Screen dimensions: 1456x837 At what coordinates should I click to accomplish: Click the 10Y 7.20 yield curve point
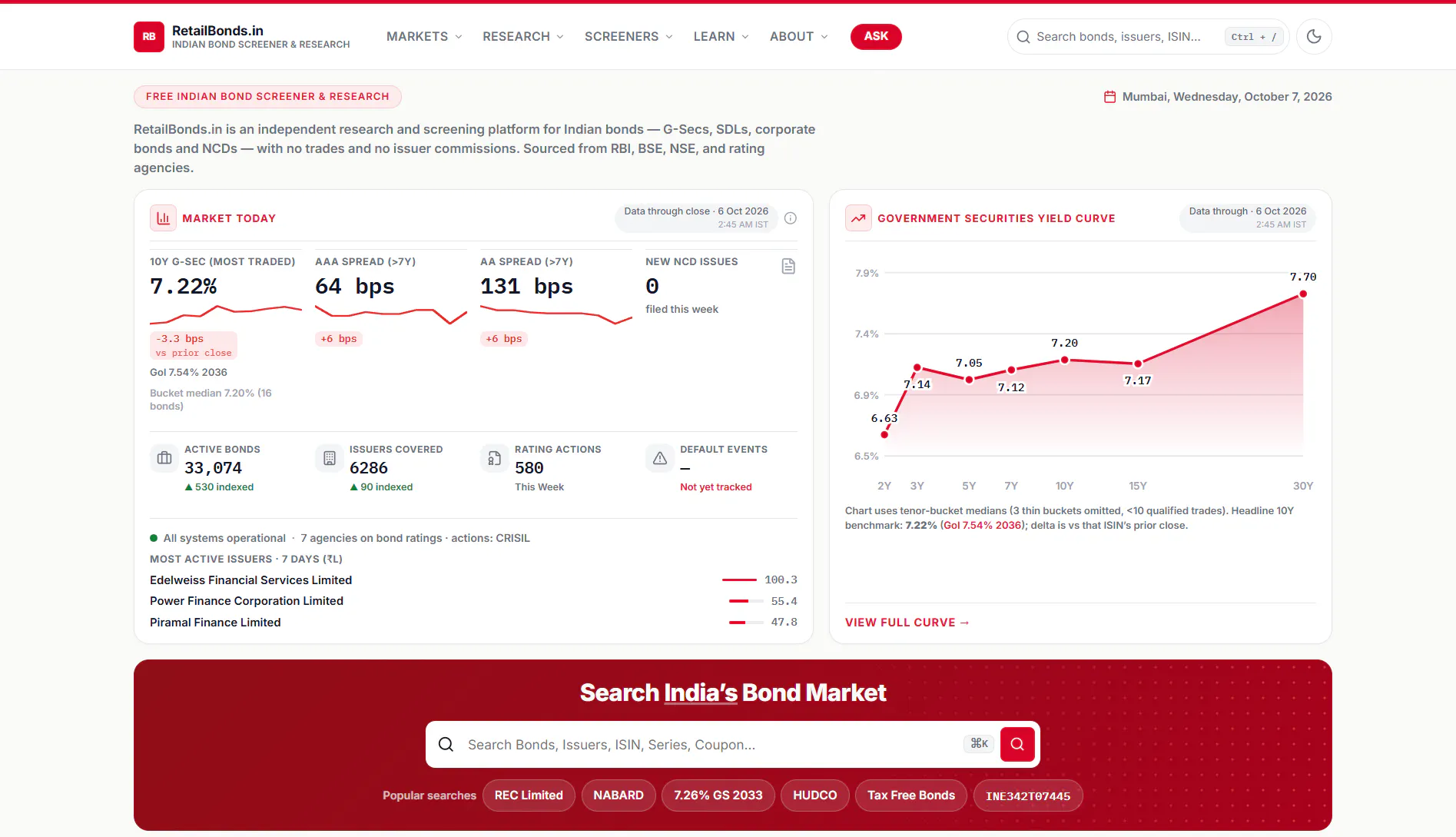point(1064,360)
